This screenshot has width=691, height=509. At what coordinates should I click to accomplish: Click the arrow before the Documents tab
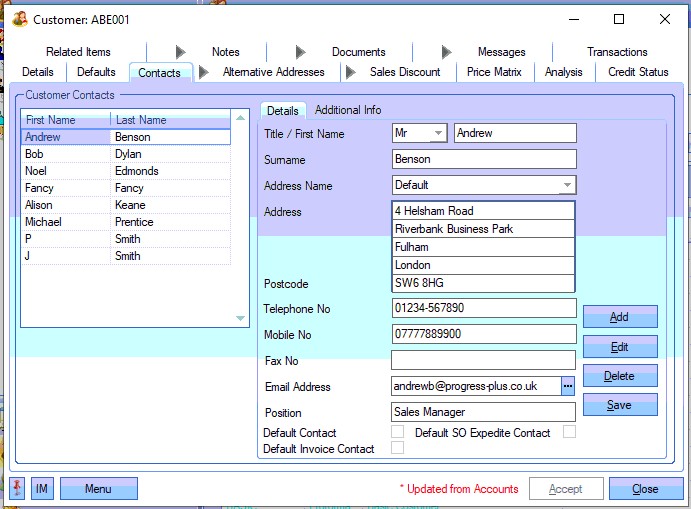(301, 52)
